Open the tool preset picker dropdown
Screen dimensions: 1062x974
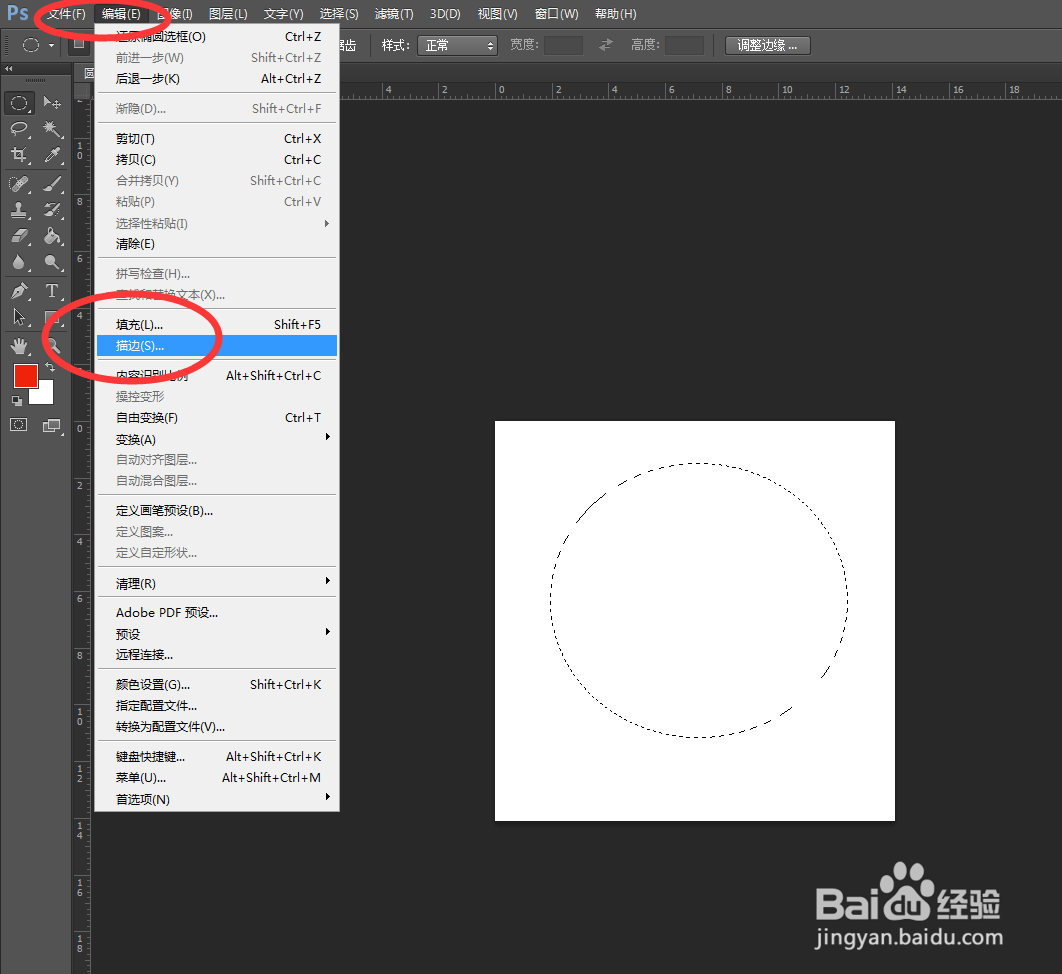51,45
